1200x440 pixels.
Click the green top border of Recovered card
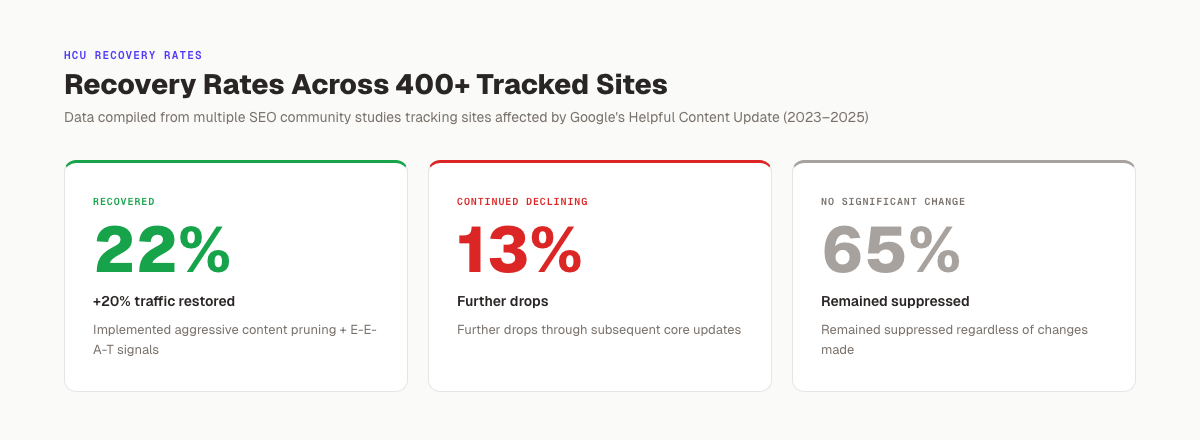(236, 162)
